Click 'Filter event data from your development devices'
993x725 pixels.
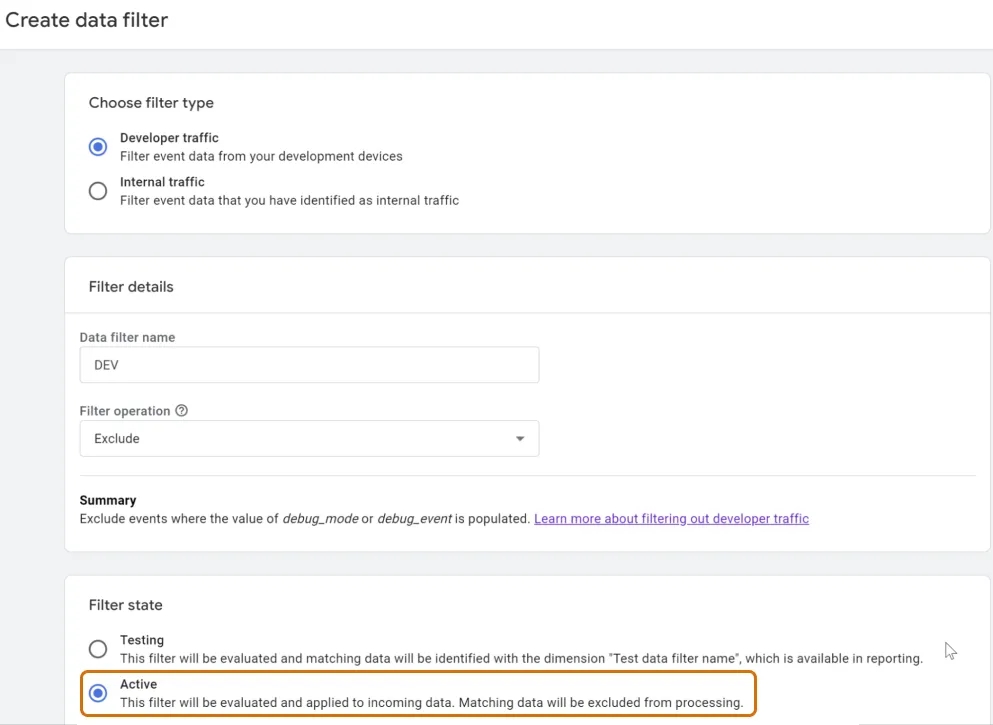pyautogui.click(x=261, y=156)
